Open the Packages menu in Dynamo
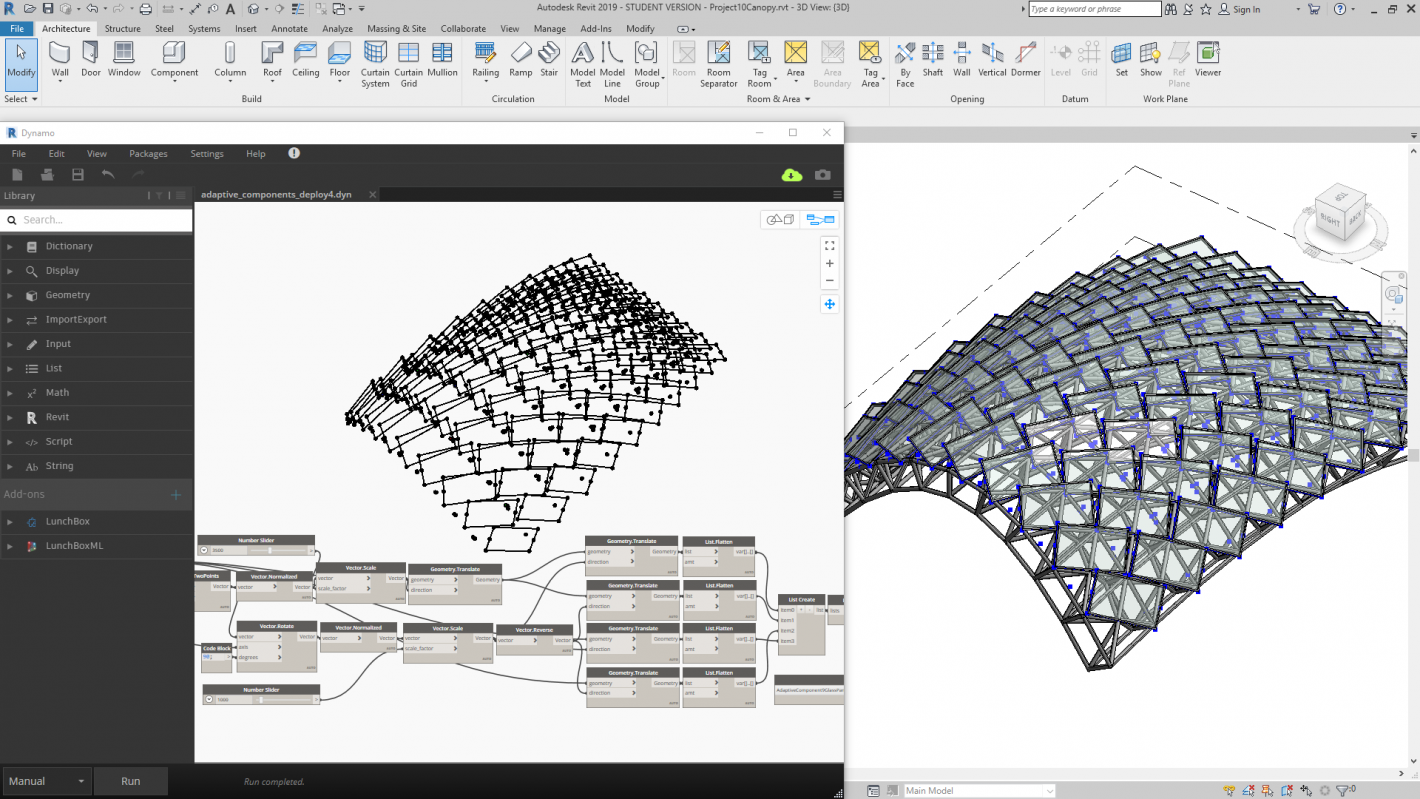Image resolution: width=1420 pixels, height=799 pixels. tap(148, 154)
